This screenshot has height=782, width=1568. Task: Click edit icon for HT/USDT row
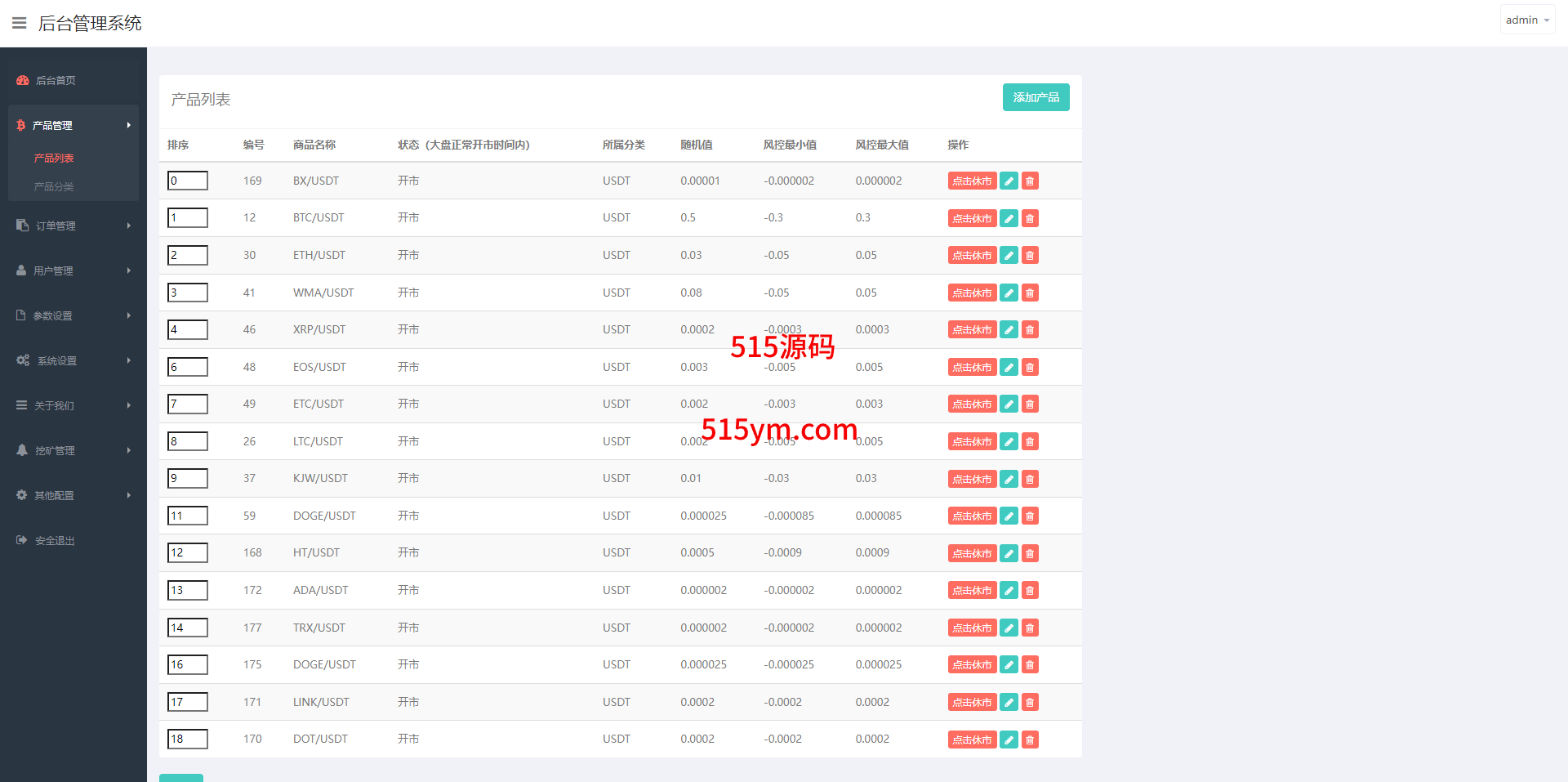(x=1009, y=553)
